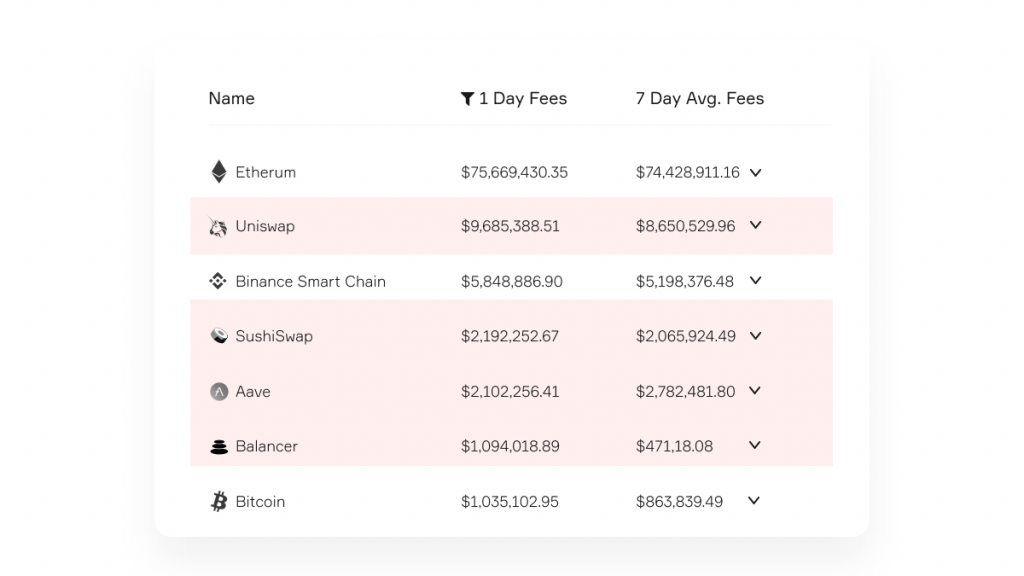Click the $9,685,388.51 fee value
This screenshot has width=1024, height=576.
pos(510,227)
